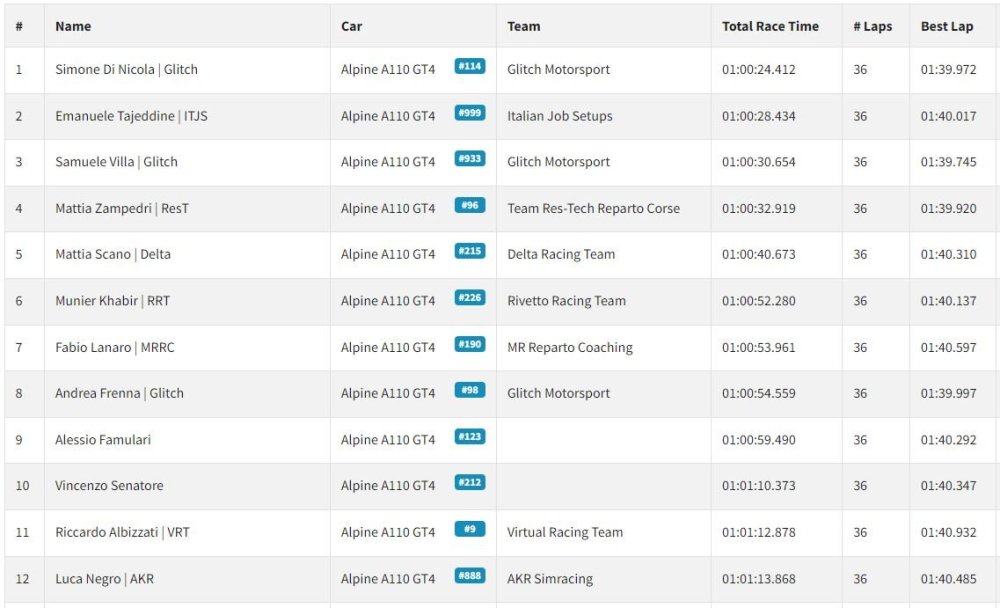Select driver Luca Negro | AKR

pos(105,579)
